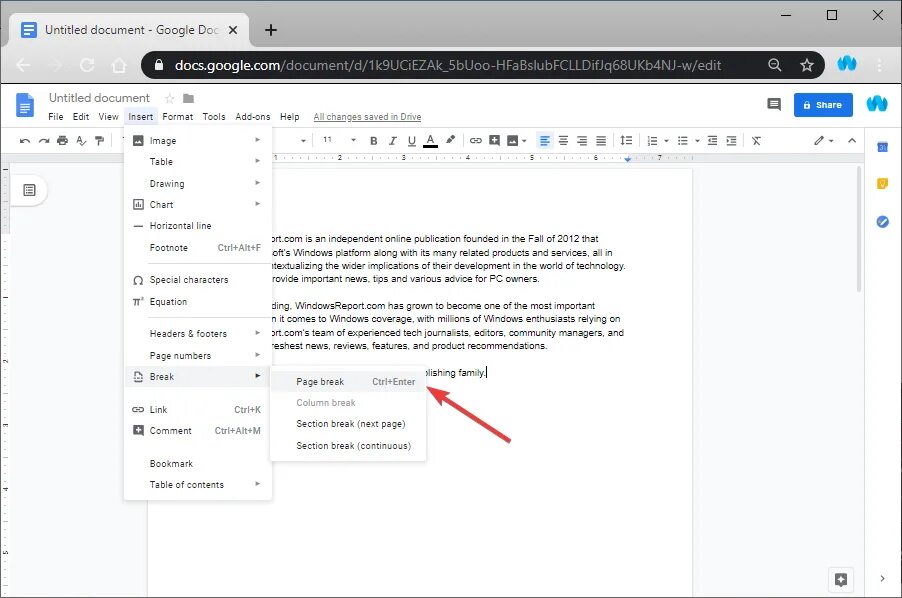Expand side panel with bottom chevron
Viewport: 902px width, 598px height.
(x=882, y=578)
